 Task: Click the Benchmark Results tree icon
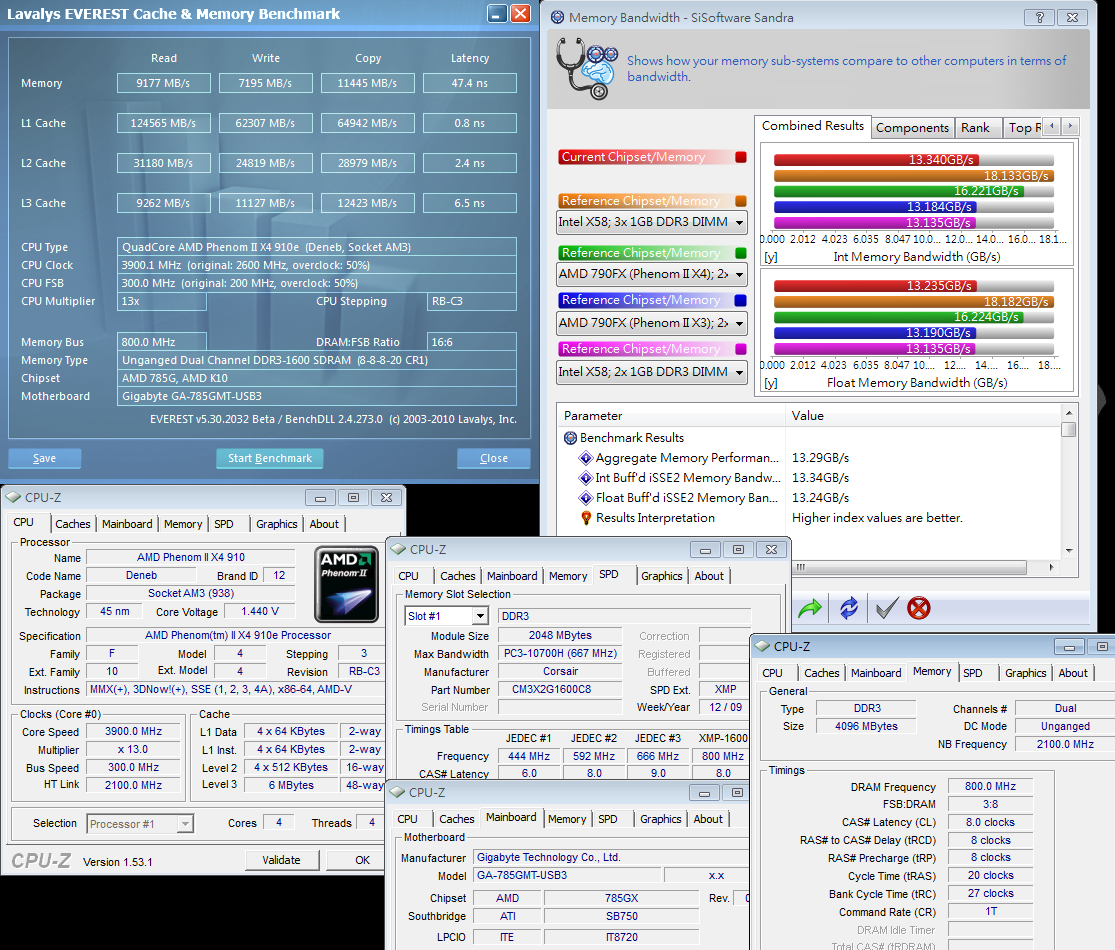pos(570,438)
